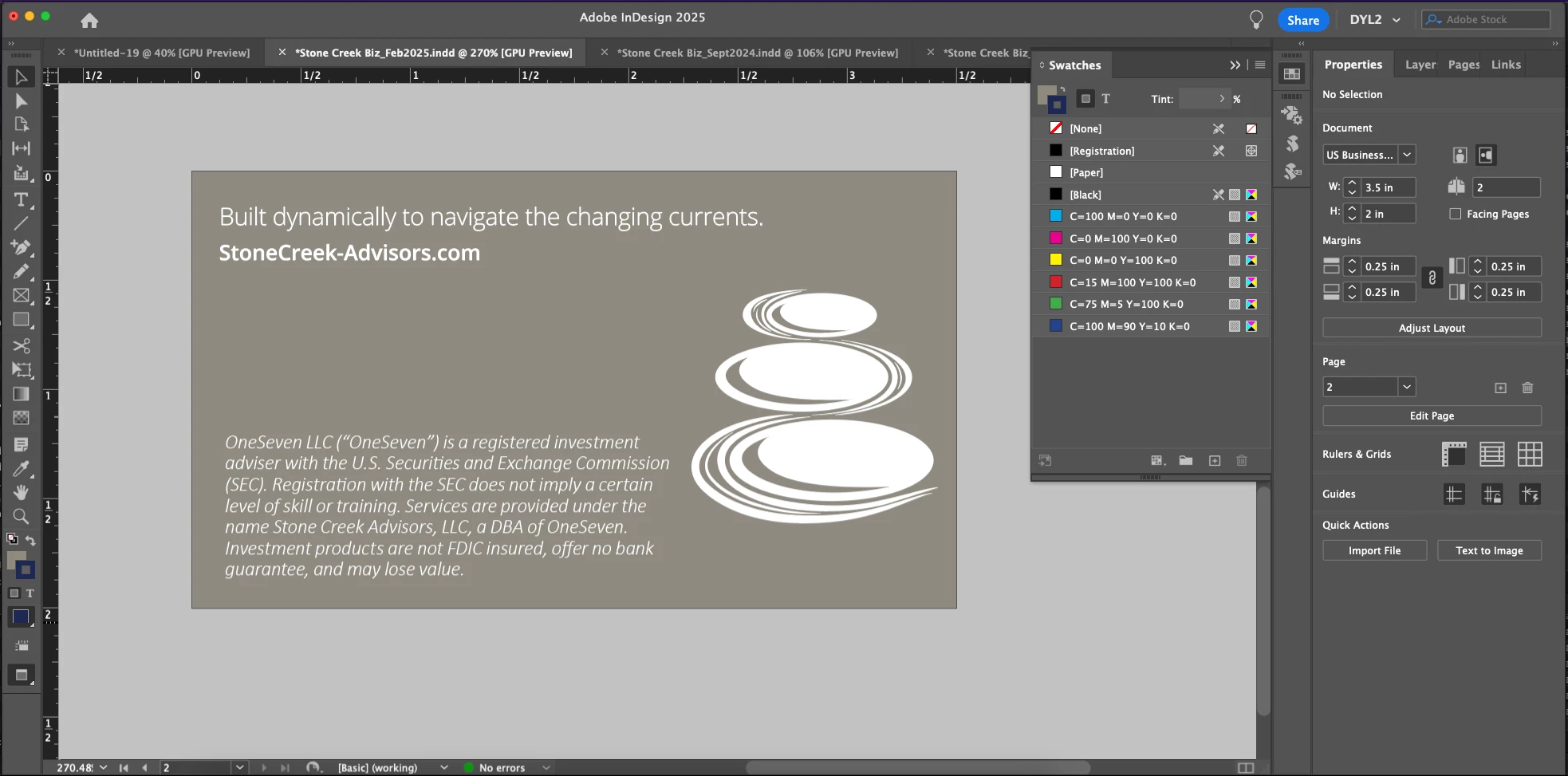This screenshot has width=1568, height=776.
Task: Switch to the Untitled-19 document tab
Action: coord(162,53)
